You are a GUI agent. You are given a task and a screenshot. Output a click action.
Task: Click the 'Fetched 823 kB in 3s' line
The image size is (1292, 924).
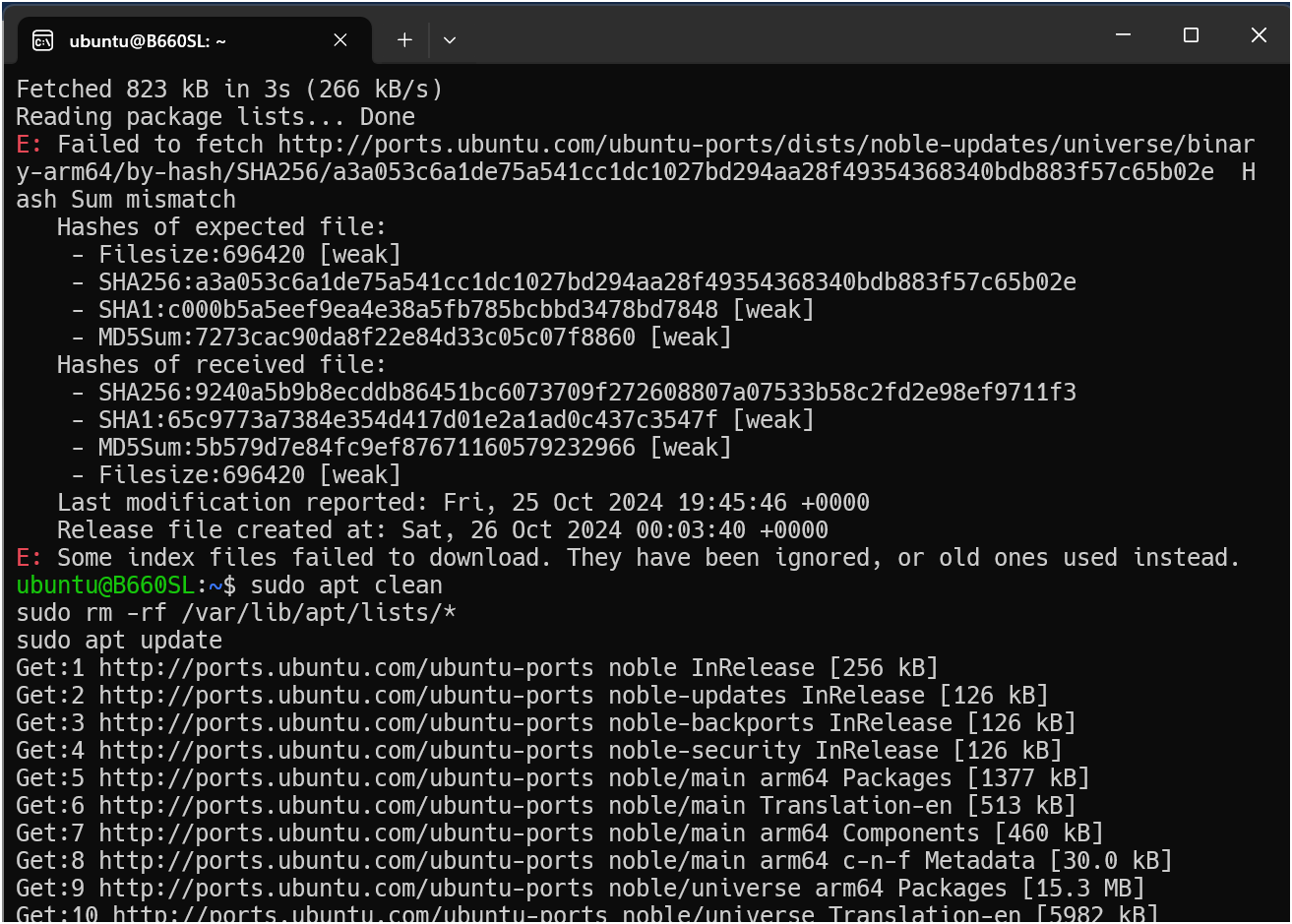click(229, 90)
